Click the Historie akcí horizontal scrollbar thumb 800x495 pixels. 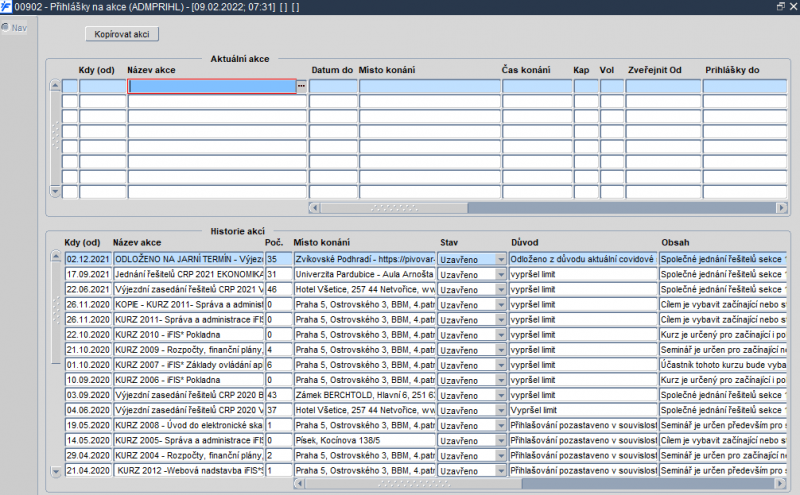click(413, 483)
